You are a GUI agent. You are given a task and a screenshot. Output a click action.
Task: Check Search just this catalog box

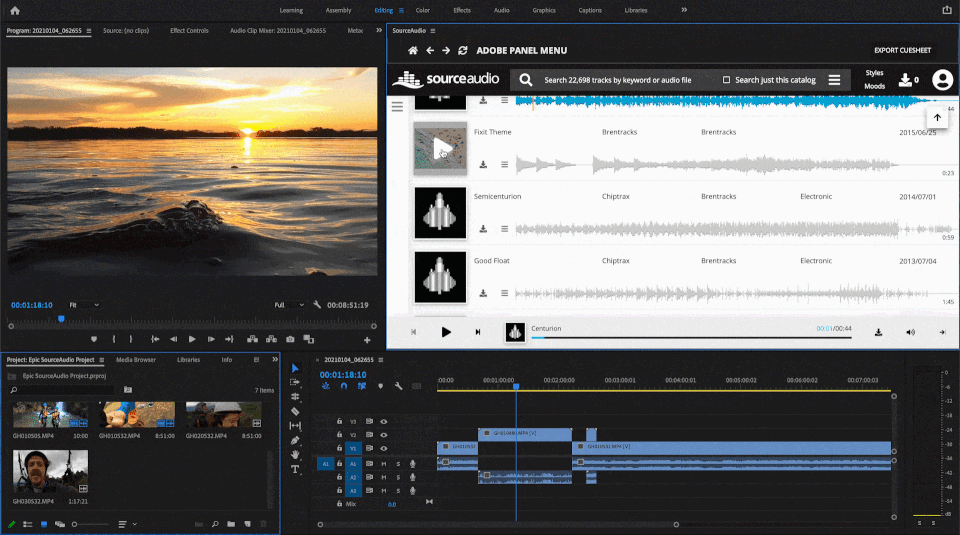pos(726,80)
